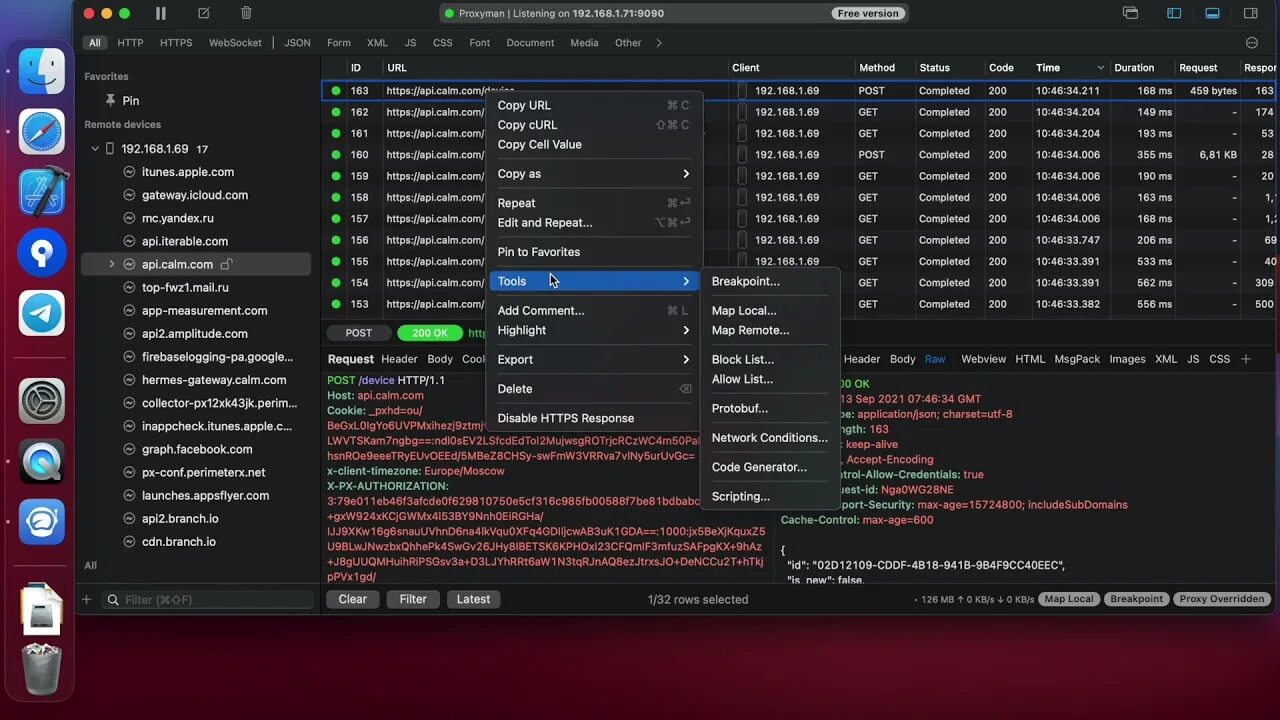
Task: Click the POST method badge
Action: [359, 333]
